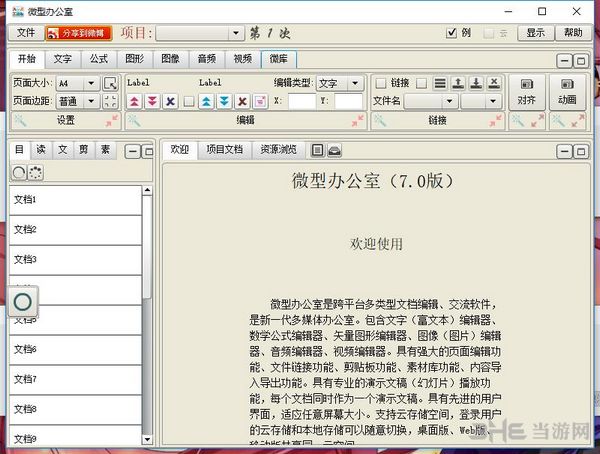This screenshot has height=454, width=600.
Task: Click the floating circle button over document list
Action: pyautogui.click(x=23, y=302)
